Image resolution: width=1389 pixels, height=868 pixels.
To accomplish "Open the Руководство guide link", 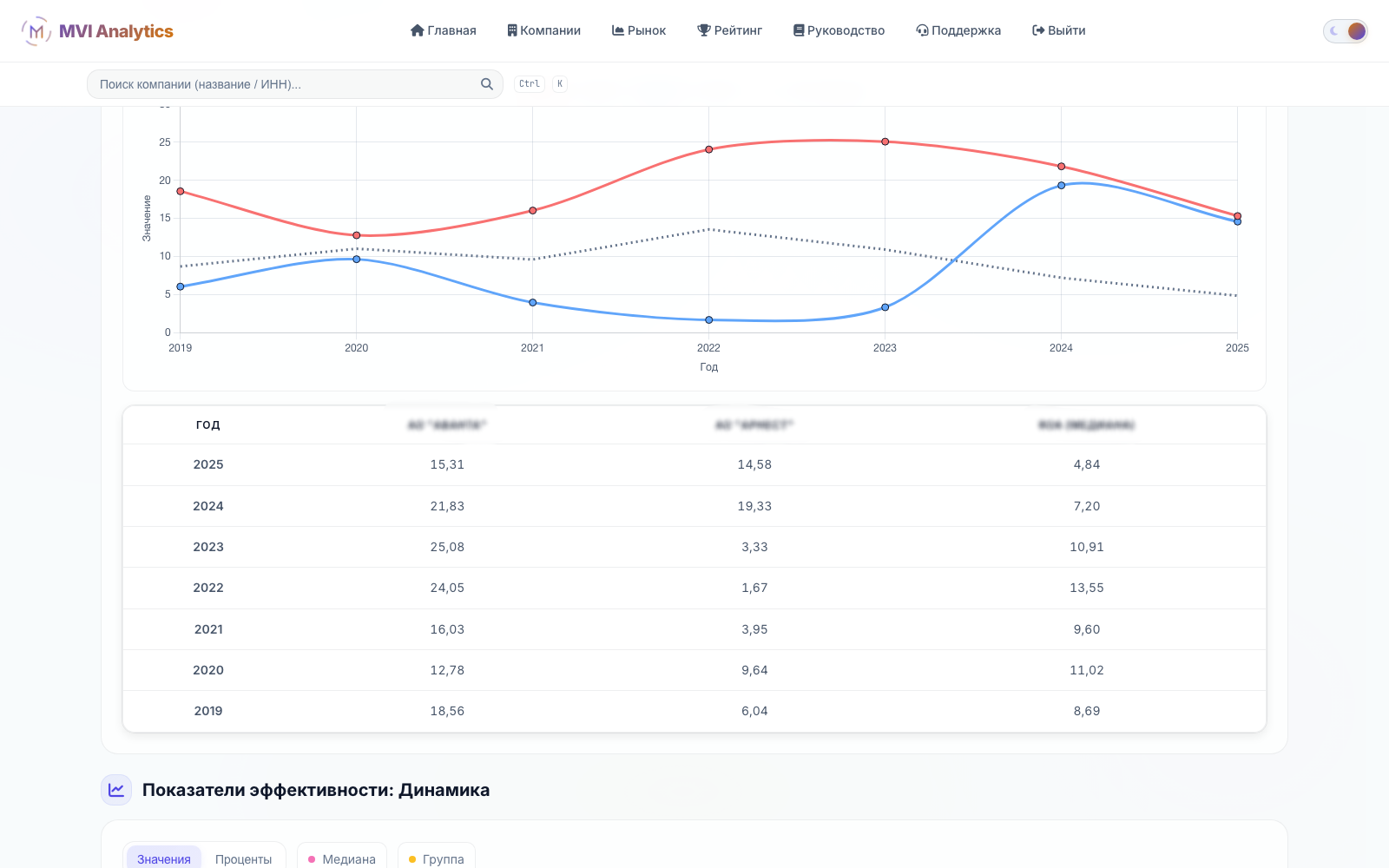I will pyautogui.click(x=839, y=30).
